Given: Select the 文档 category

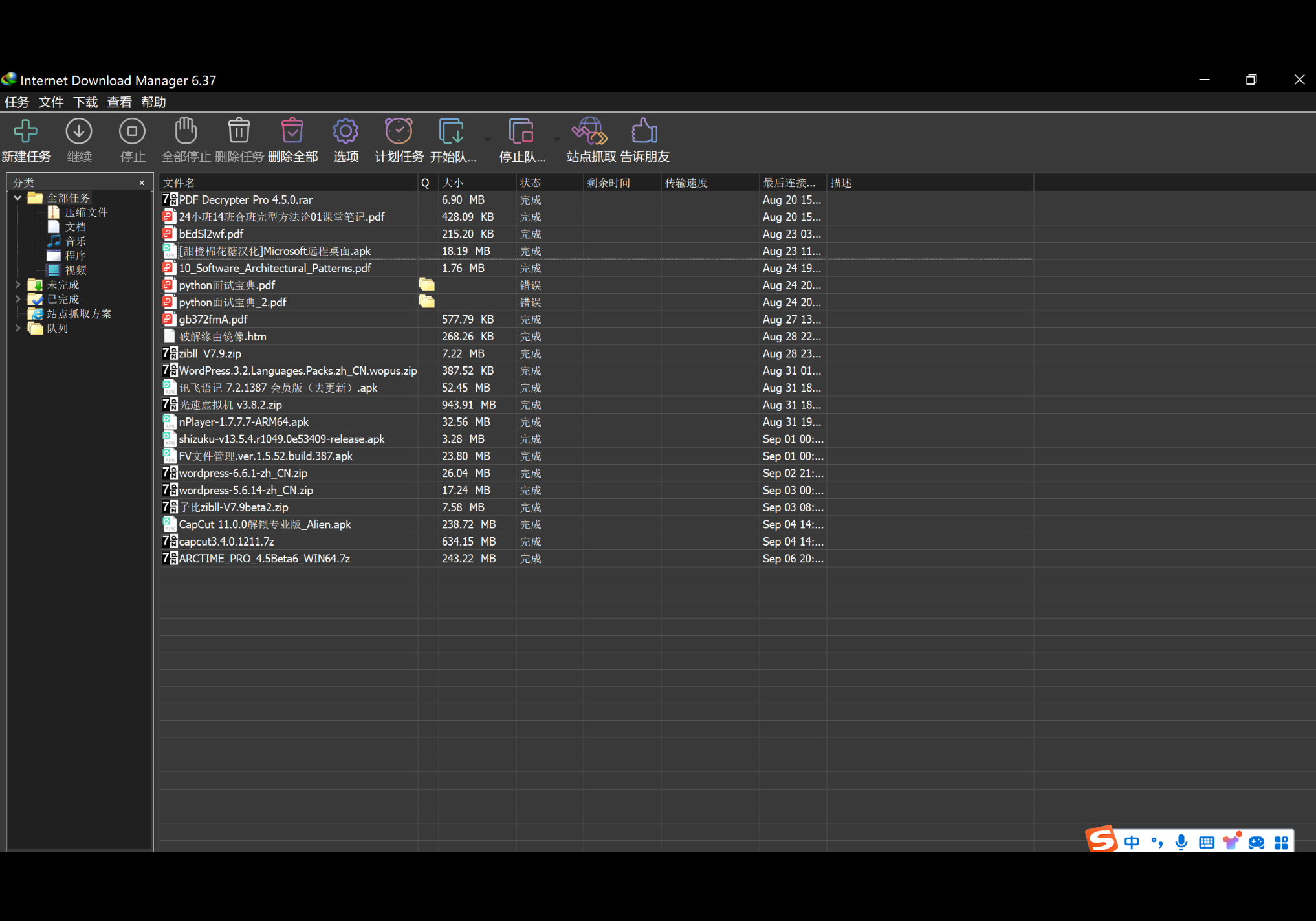Looking at the screenshot, I should click(76, 227).
